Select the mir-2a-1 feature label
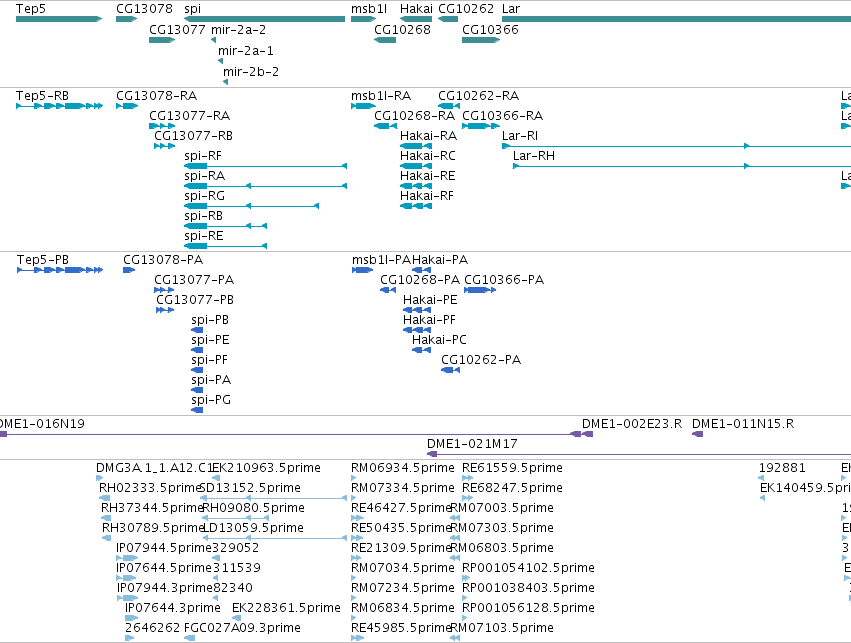Image resolution: width=851 pixels, height=643 pixels. click(x=245, y=50)
